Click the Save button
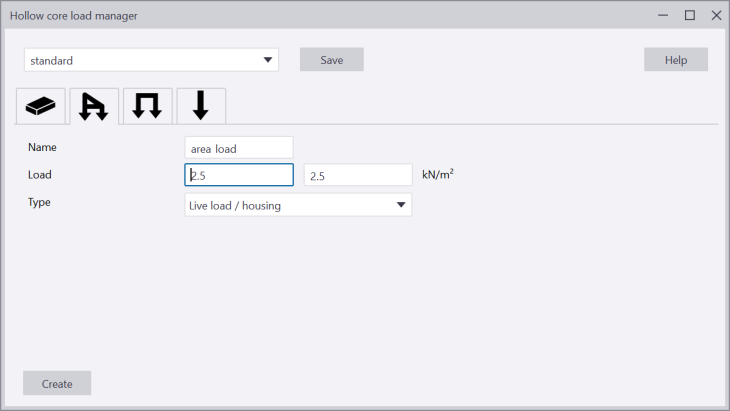The height and width of the screenshot is (411, 730). click(331, 60)
